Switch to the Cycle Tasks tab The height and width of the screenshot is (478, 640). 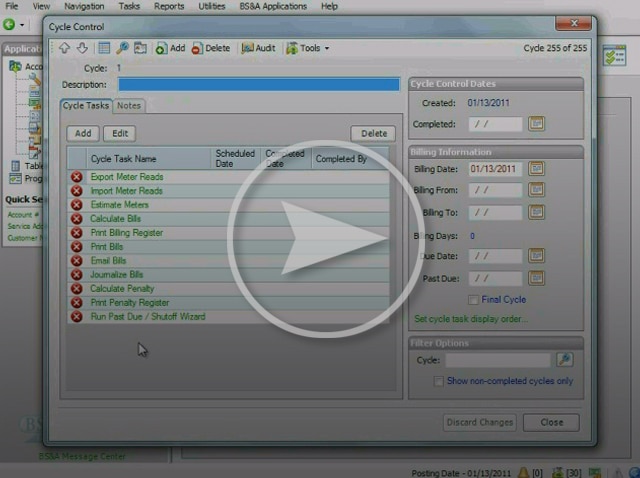(x=86, y=106)
